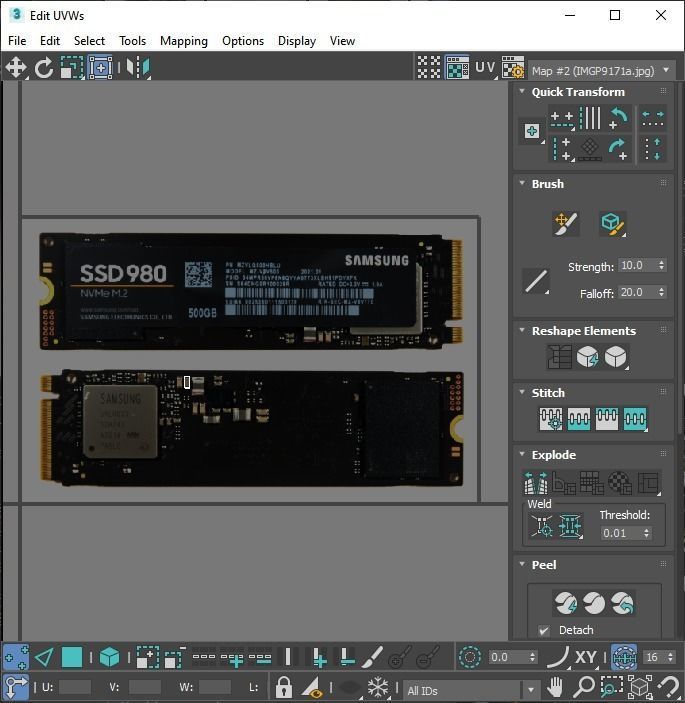Adjust the Brush Strength spinner arrows
This screenshot has width=685, height=703.
click(662, 265)
